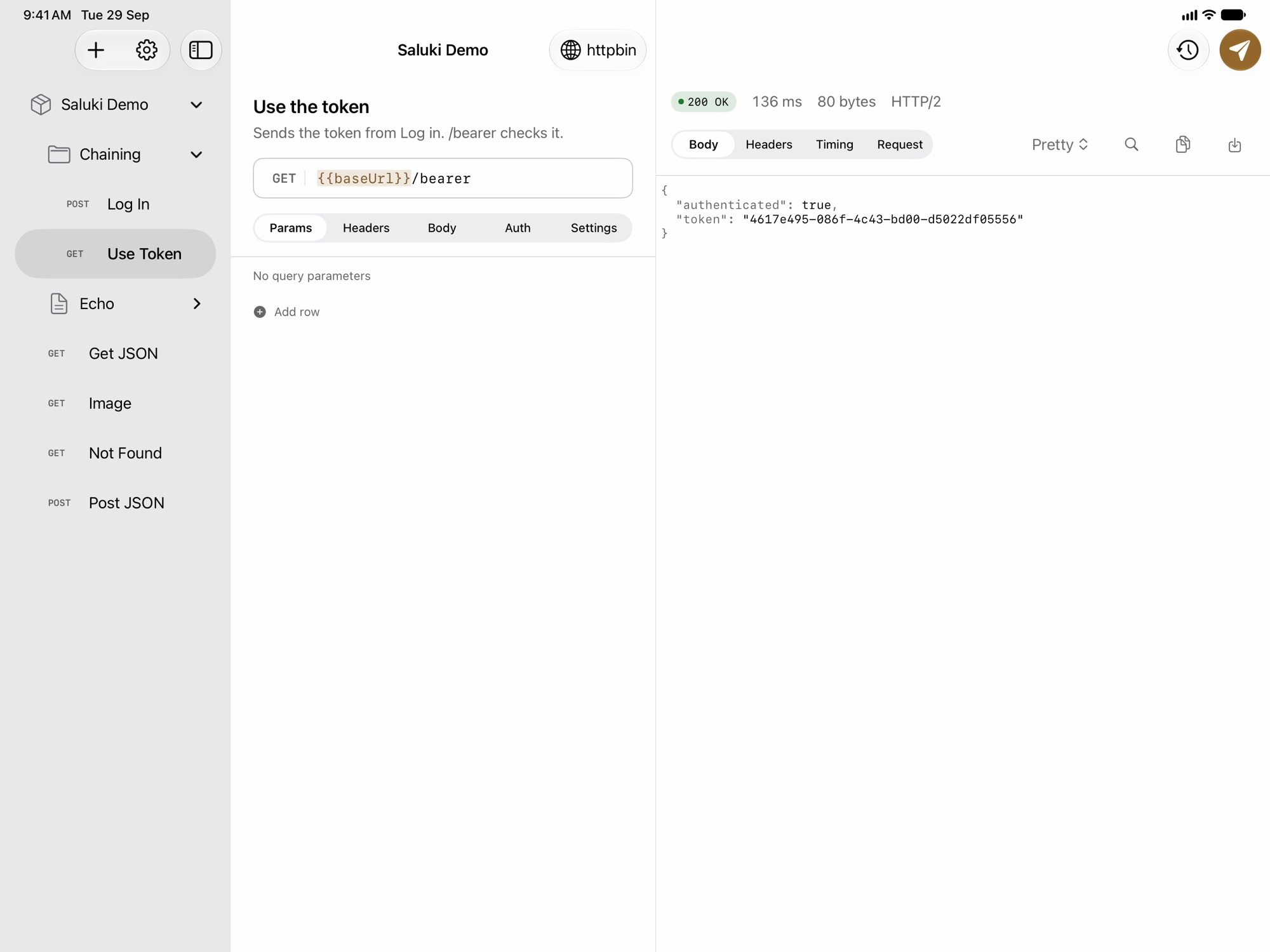Image resolution: width=1270 pixels, height=952 pixels.
Task: Open settings with the gear icon
Action: (147, 50)
